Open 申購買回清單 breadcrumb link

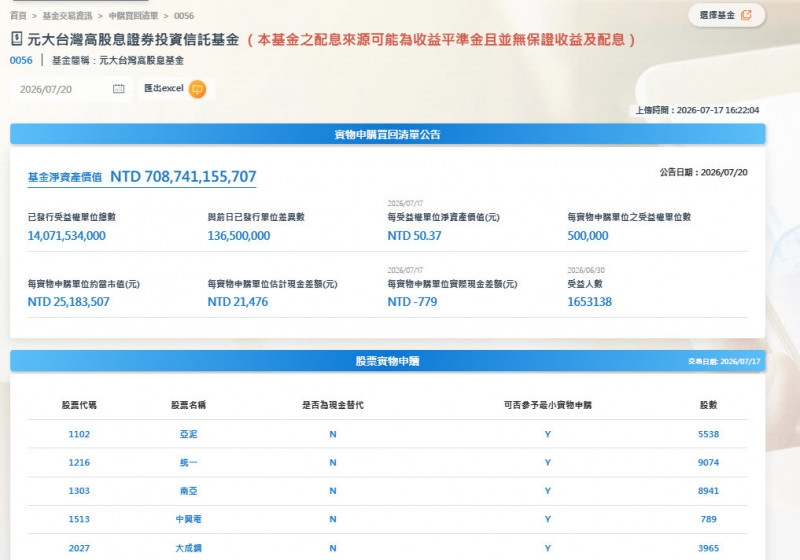133,16
